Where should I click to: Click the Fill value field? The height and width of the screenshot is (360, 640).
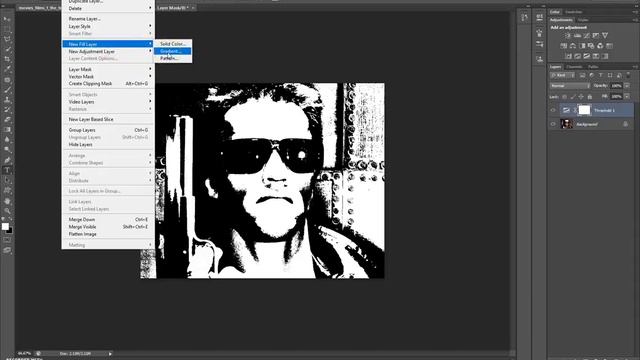pyautogui.click(x=616, y=96)
